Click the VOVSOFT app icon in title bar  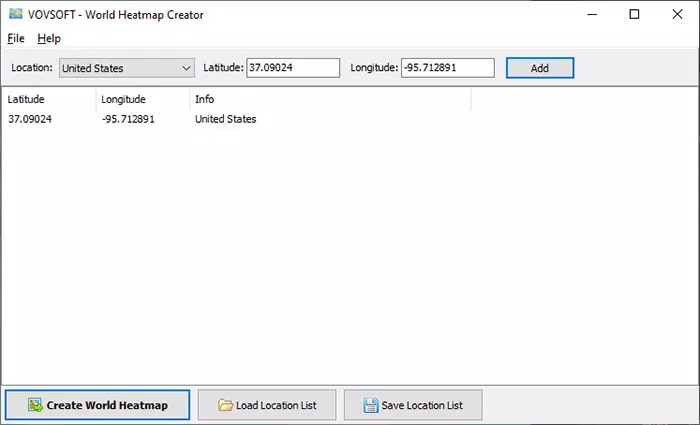(16, 14)
